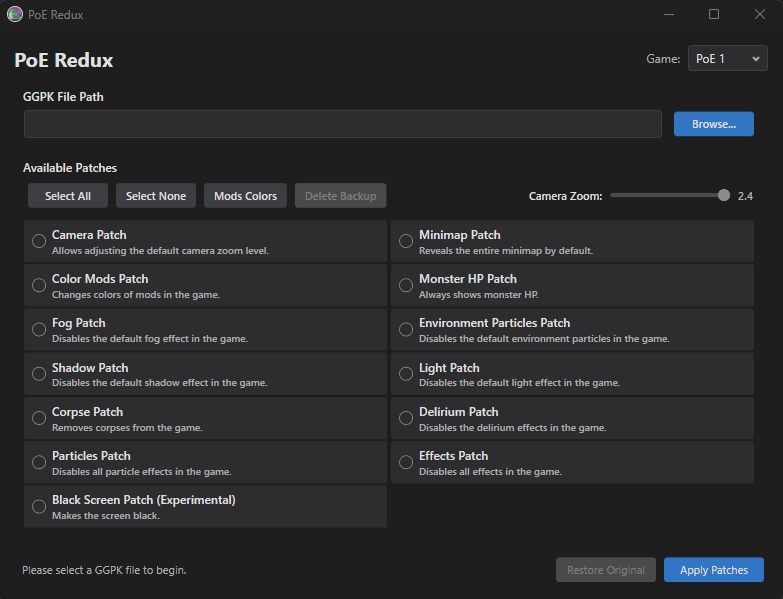The image size is (783, 599).
Task: Click the Available Patches heading
Action: coord(70,168)
